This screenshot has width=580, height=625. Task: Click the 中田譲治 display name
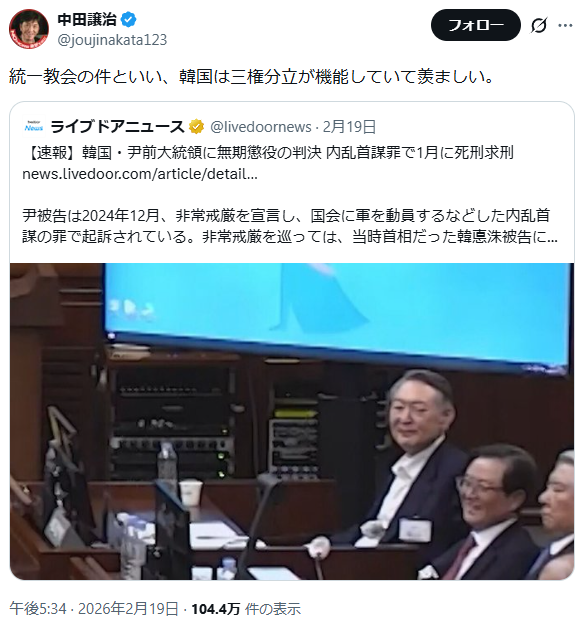point(87,19)
